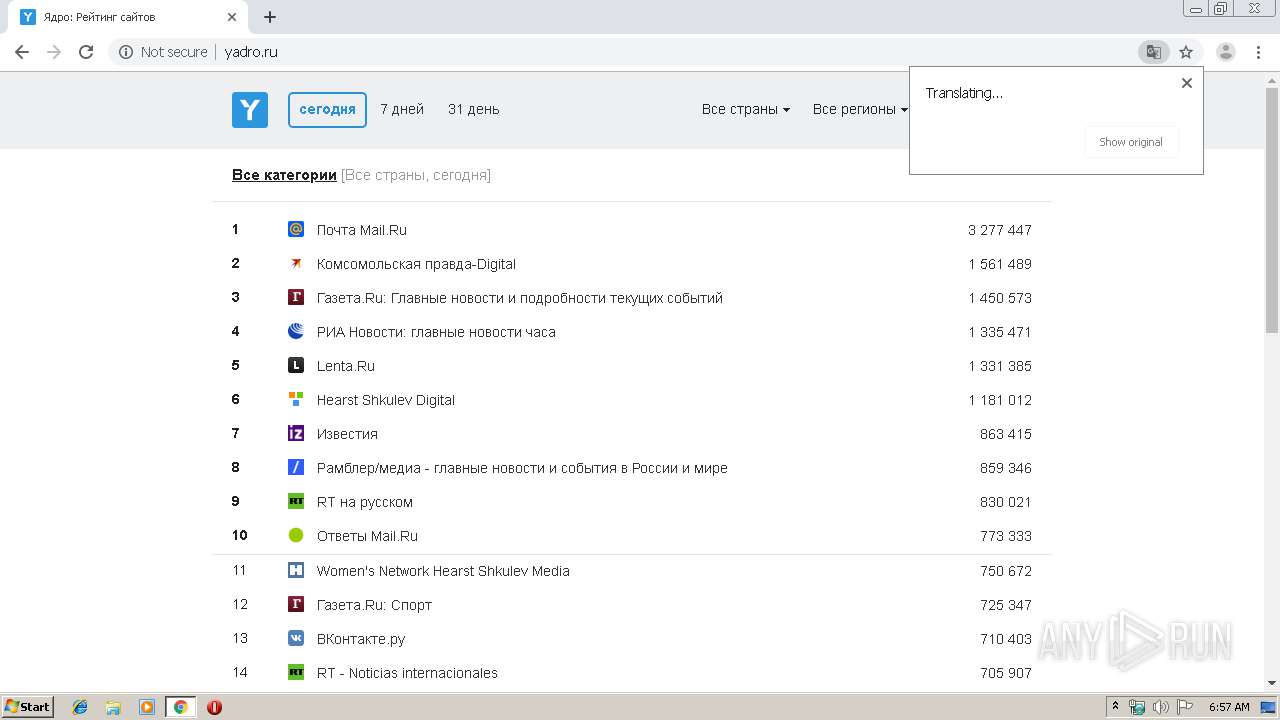Image resolution: width=1280 pixels, height=720 pixels.
Task: Open the Hearst Shkulev Digital link
Action: 386,400
